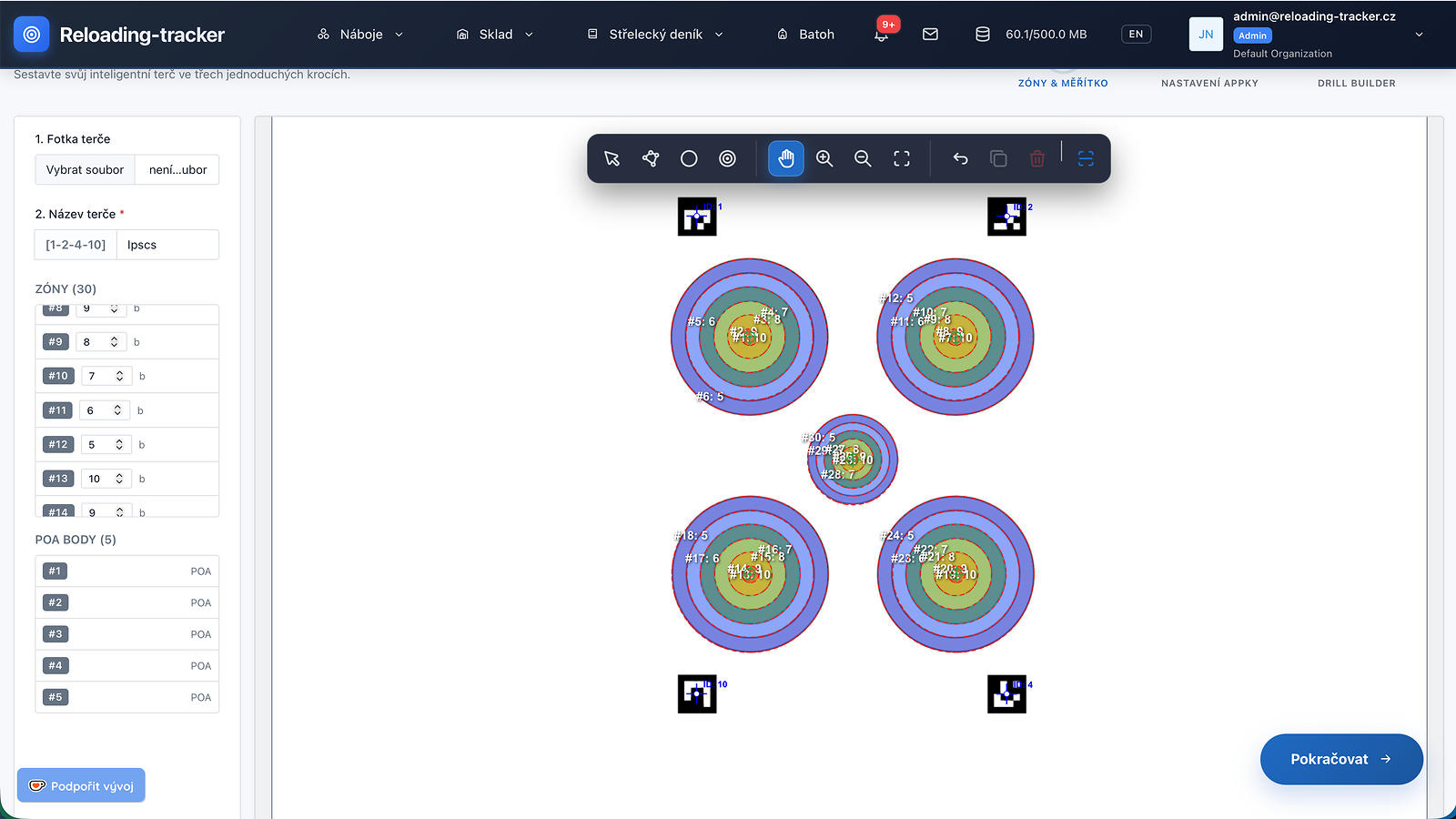Click the target name field containing Ipscs

(167, 245)
